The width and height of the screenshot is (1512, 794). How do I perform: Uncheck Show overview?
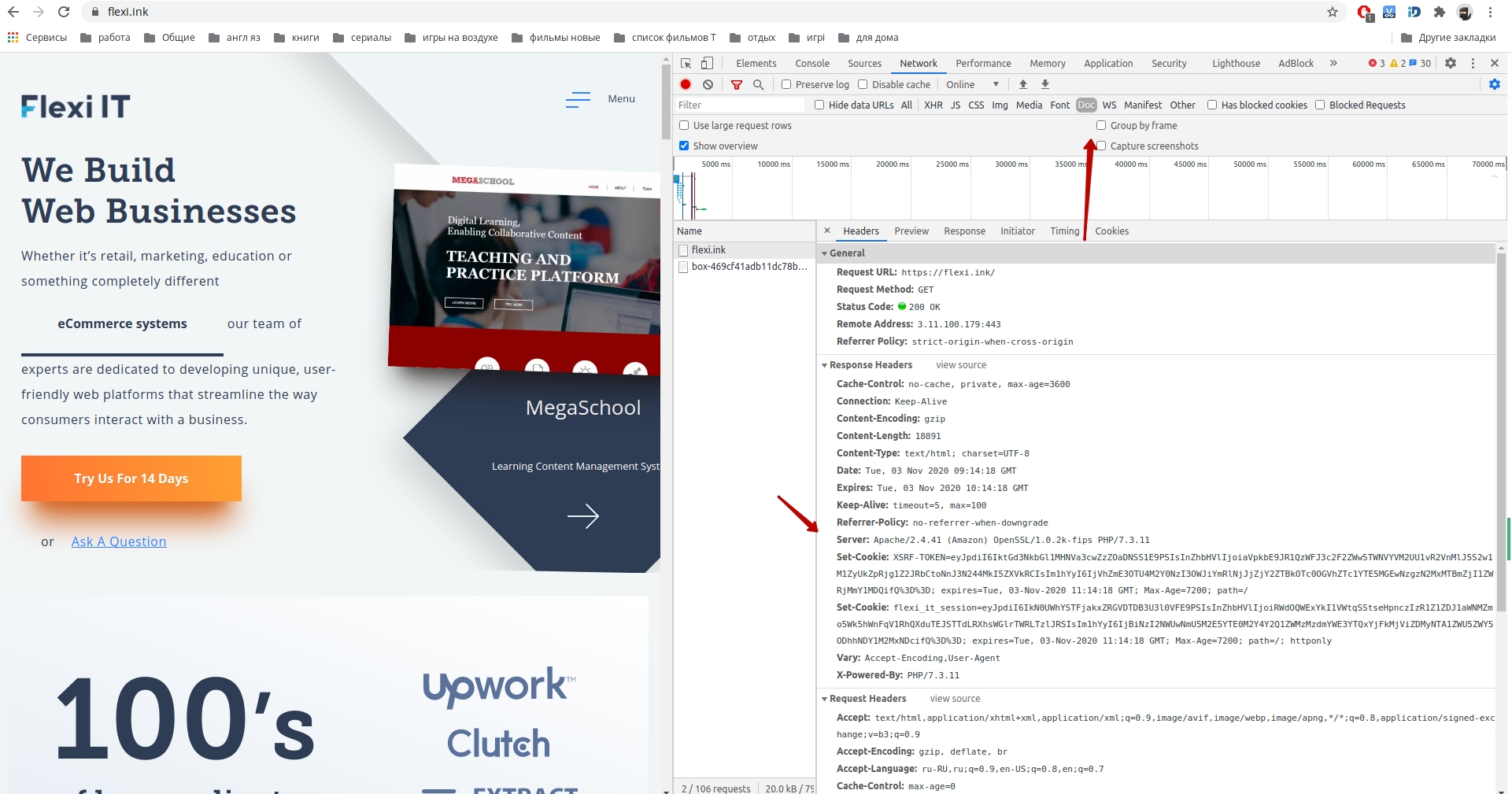click(684, 146)
